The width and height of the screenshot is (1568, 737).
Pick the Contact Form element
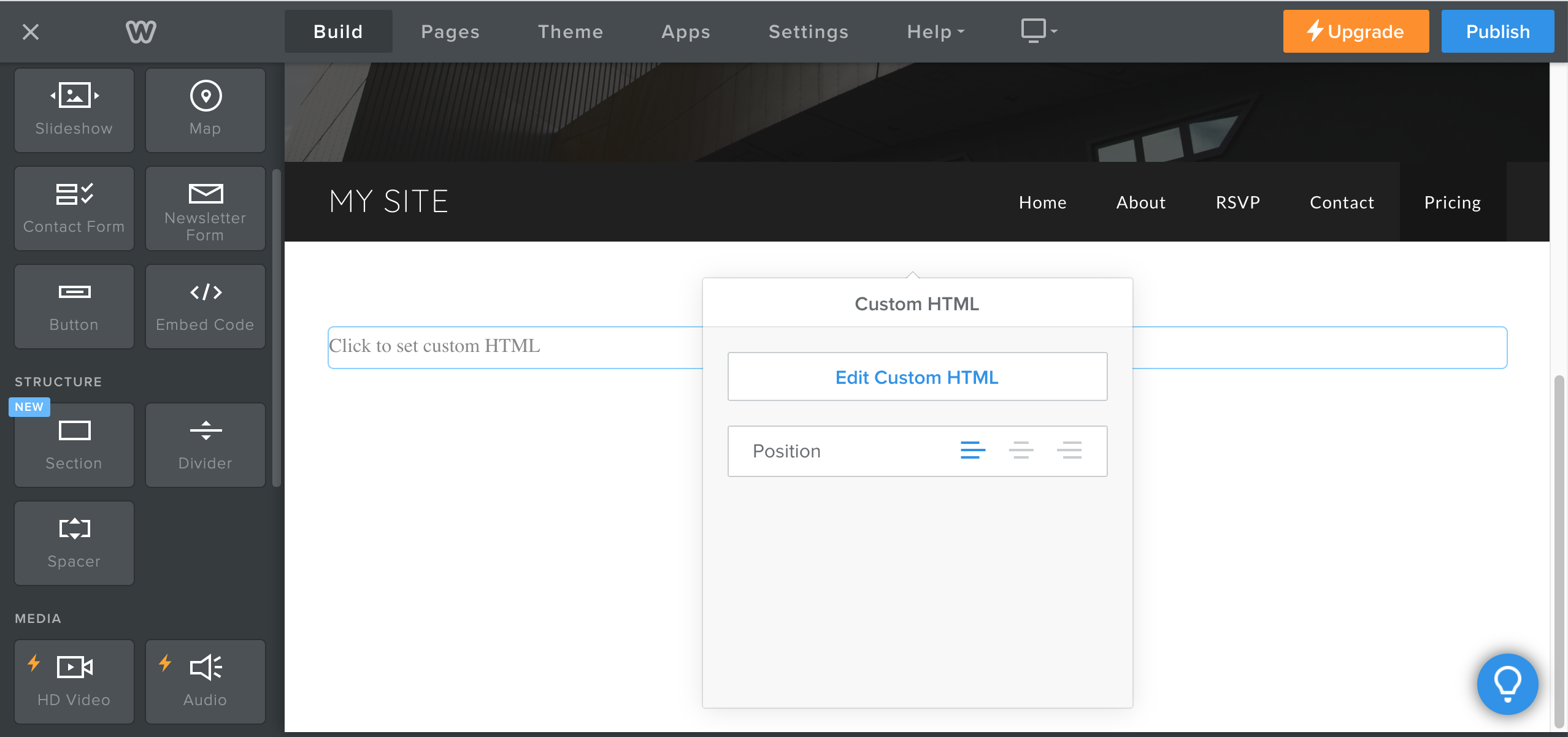[x=74, y=208]
